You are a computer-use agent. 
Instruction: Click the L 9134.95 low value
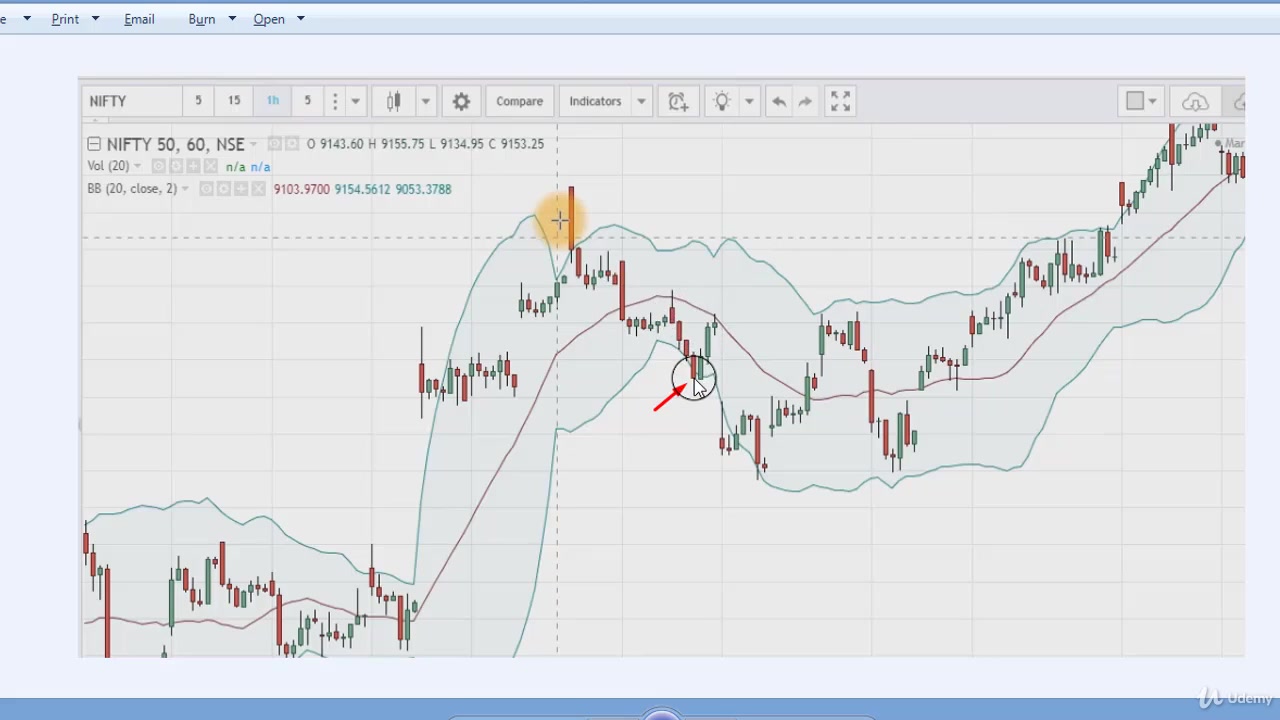click(457, 144)
